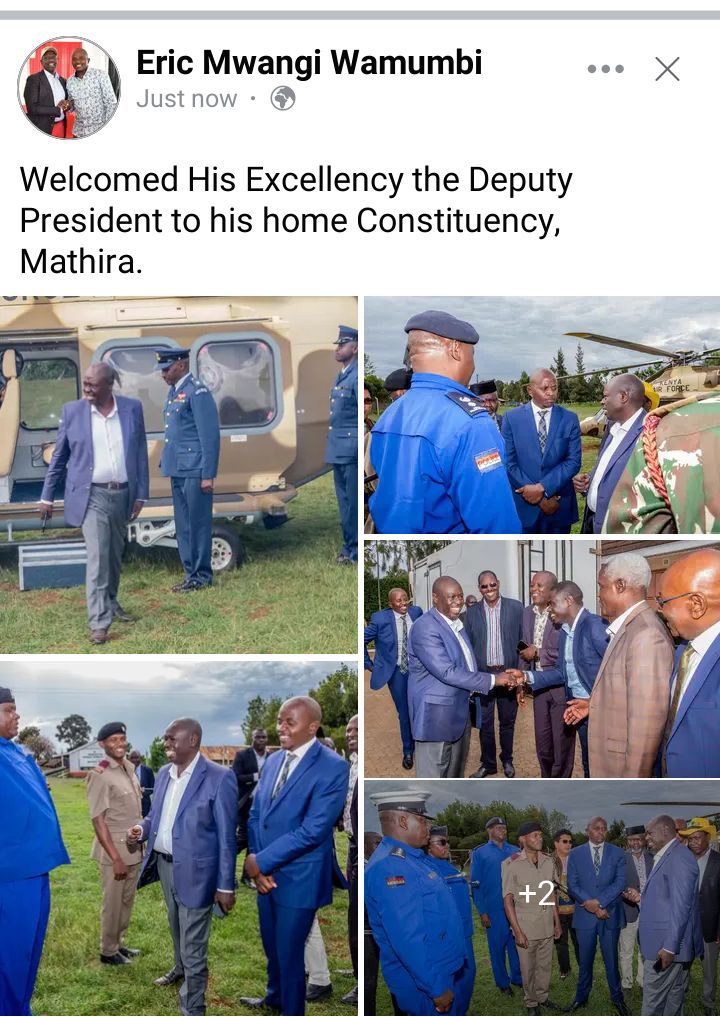Select the caption line starting with "Welcomed His Excellency"

296,180
